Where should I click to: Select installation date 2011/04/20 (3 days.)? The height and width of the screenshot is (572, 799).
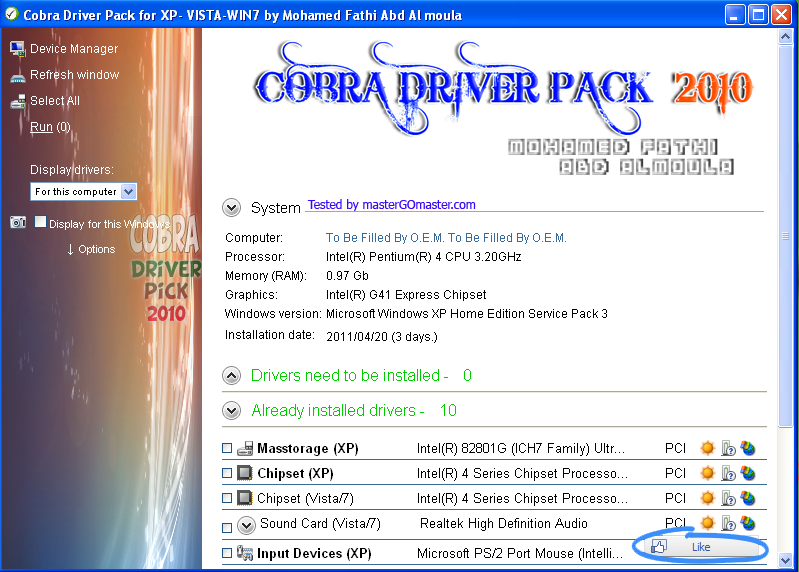pyautogui.click(x=382, y=337)
